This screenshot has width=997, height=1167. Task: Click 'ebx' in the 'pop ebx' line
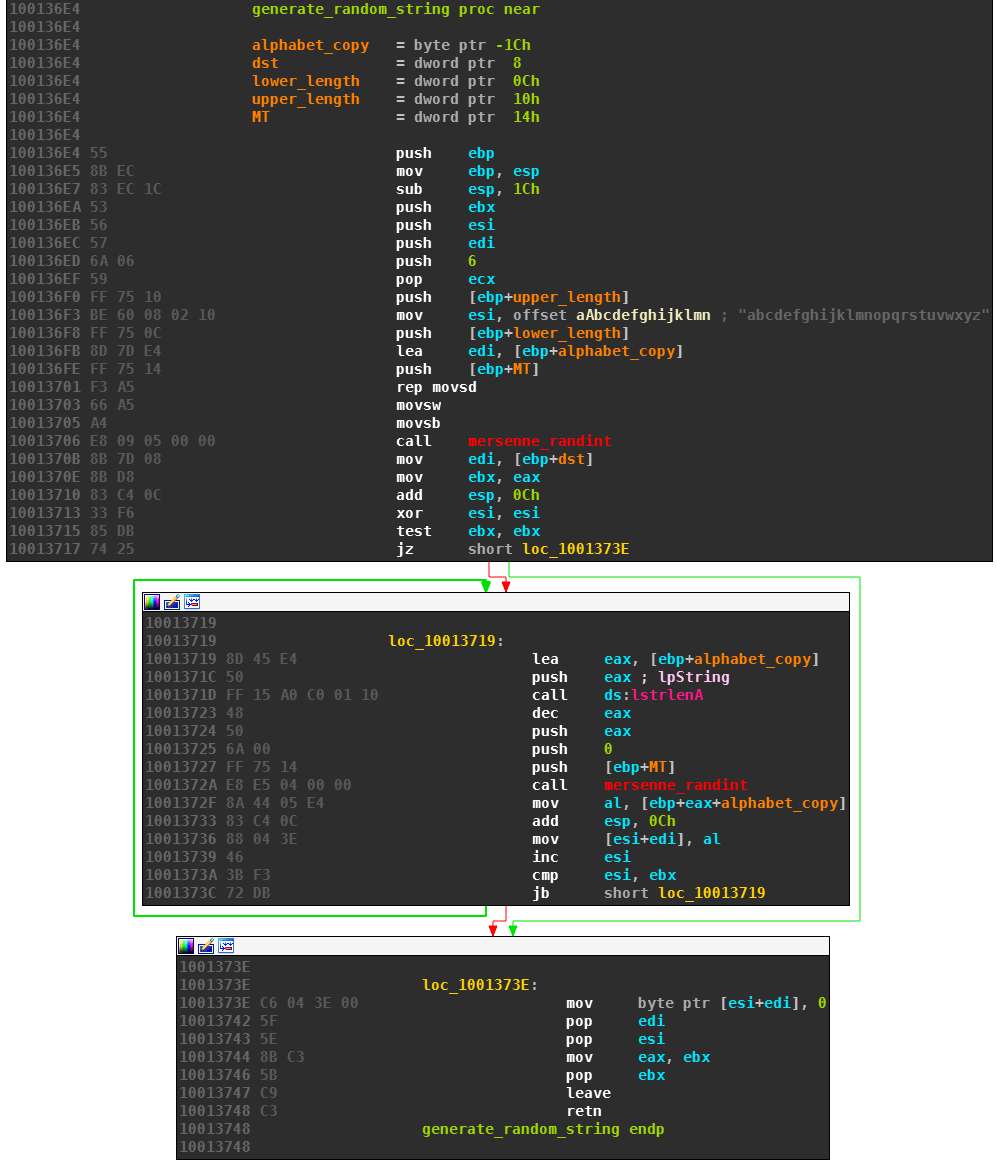(x=651, y=1075)
